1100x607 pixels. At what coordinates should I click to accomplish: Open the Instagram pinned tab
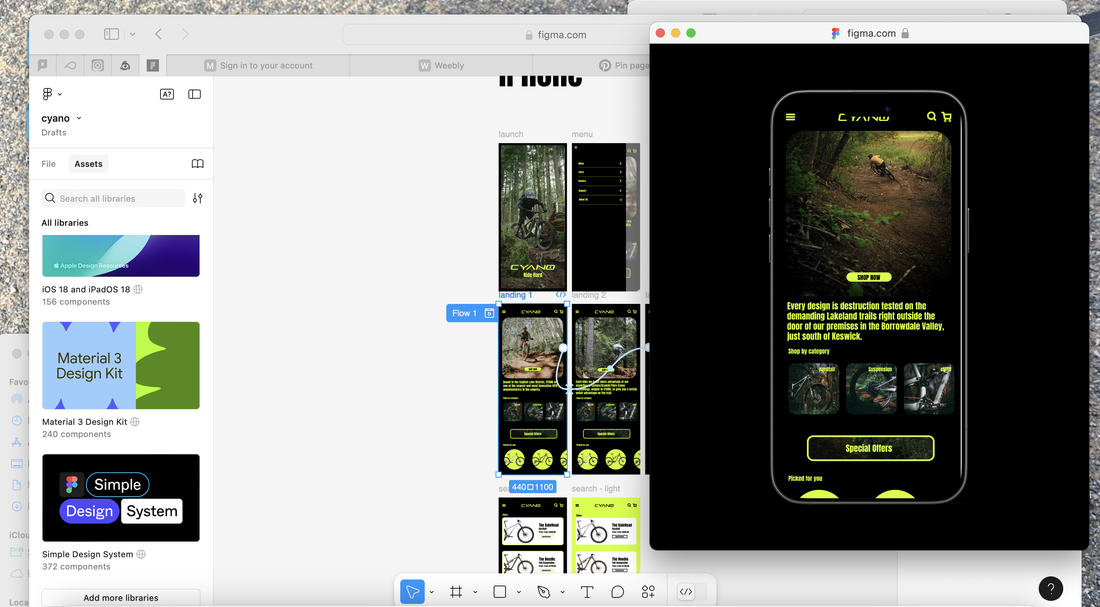point(98,65)
